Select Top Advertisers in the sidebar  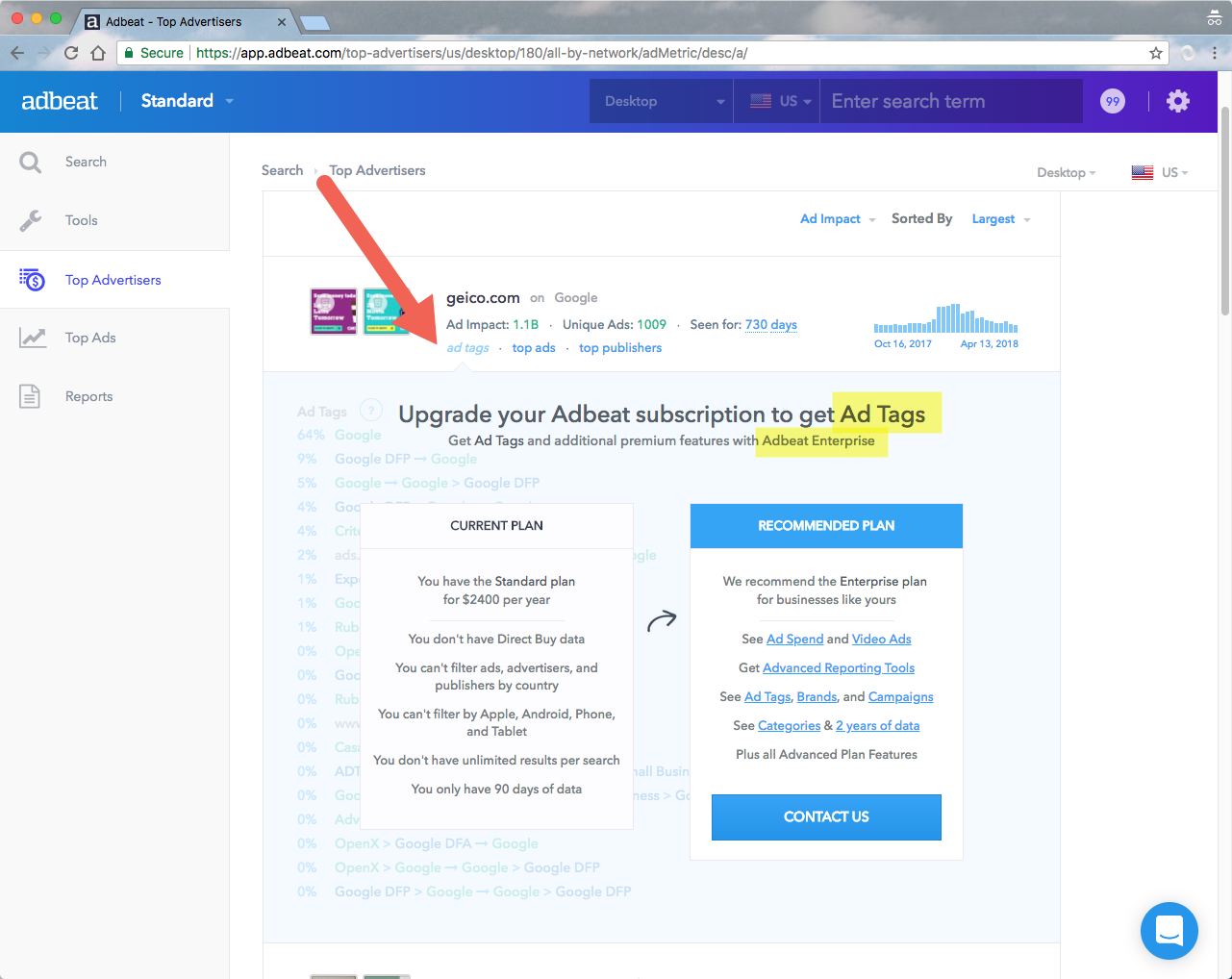coord(113,280)
